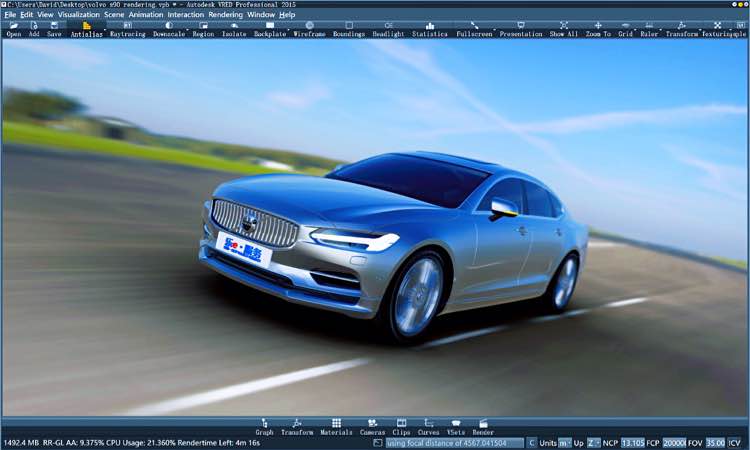Click the FCP value field
This screenshot has width=750, height=450.
click(x=674, y=443)
